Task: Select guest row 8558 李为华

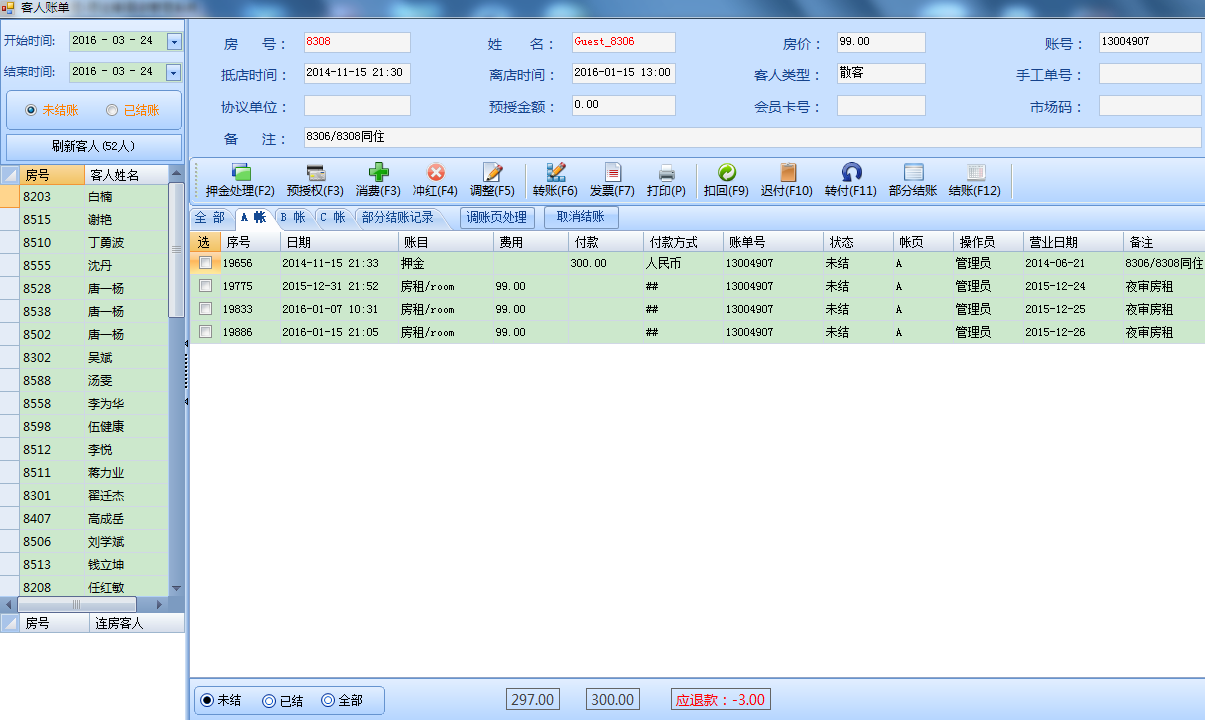Action: [x=94, y=403]
